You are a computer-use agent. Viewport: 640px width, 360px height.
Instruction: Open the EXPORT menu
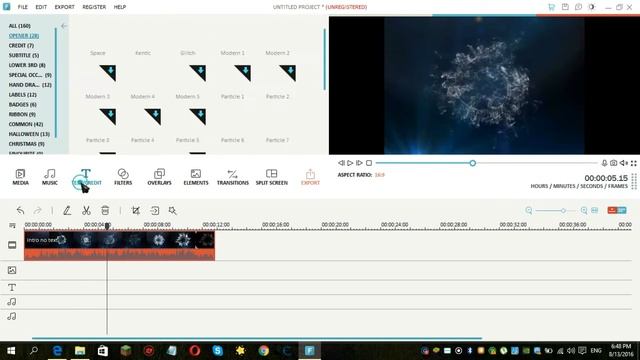[64, 7]
